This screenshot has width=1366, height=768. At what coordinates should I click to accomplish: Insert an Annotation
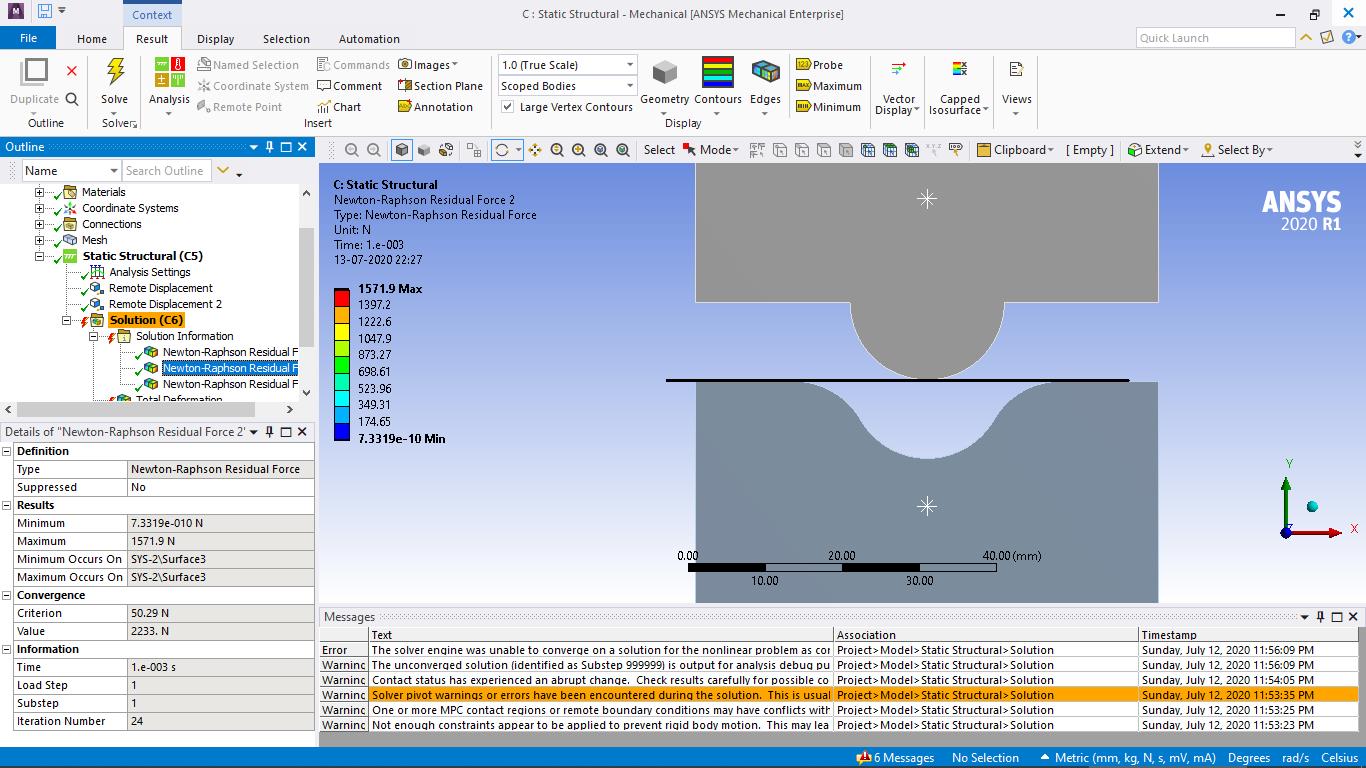pyautogui.click(x=435, y=107)
